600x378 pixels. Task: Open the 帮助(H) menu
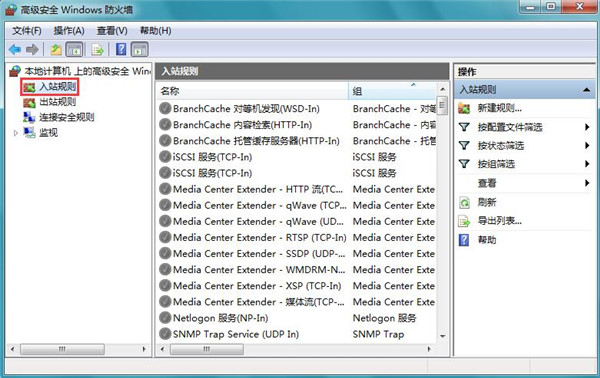155,31
